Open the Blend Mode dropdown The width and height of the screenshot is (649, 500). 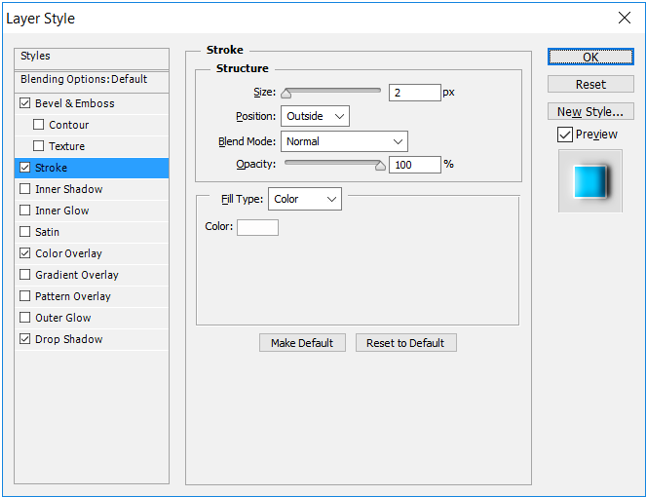[x=344, y=142]
